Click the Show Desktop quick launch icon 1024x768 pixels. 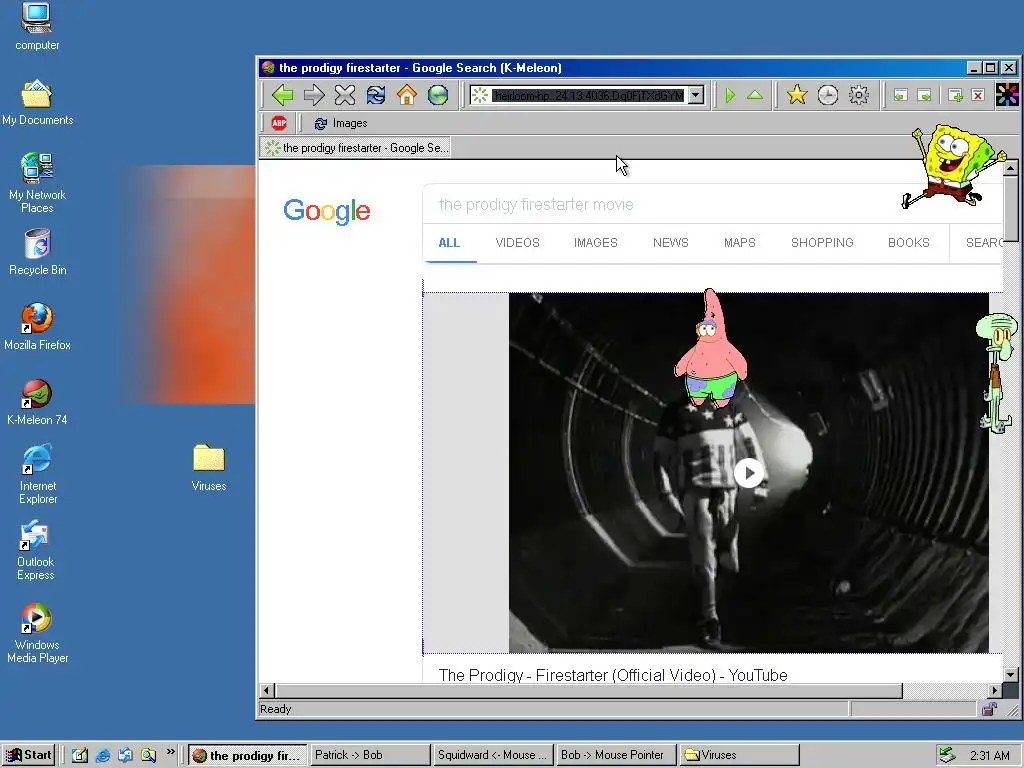pyautogui.click(x=80, y=755)
